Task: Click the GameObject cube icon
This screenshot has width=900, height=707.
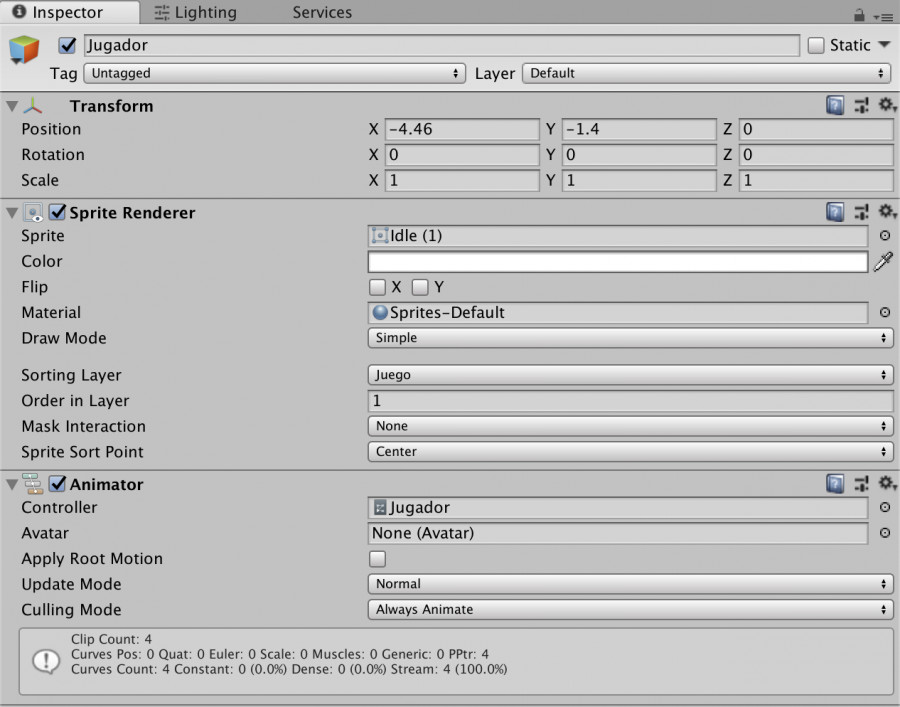Action: point(24,49)
